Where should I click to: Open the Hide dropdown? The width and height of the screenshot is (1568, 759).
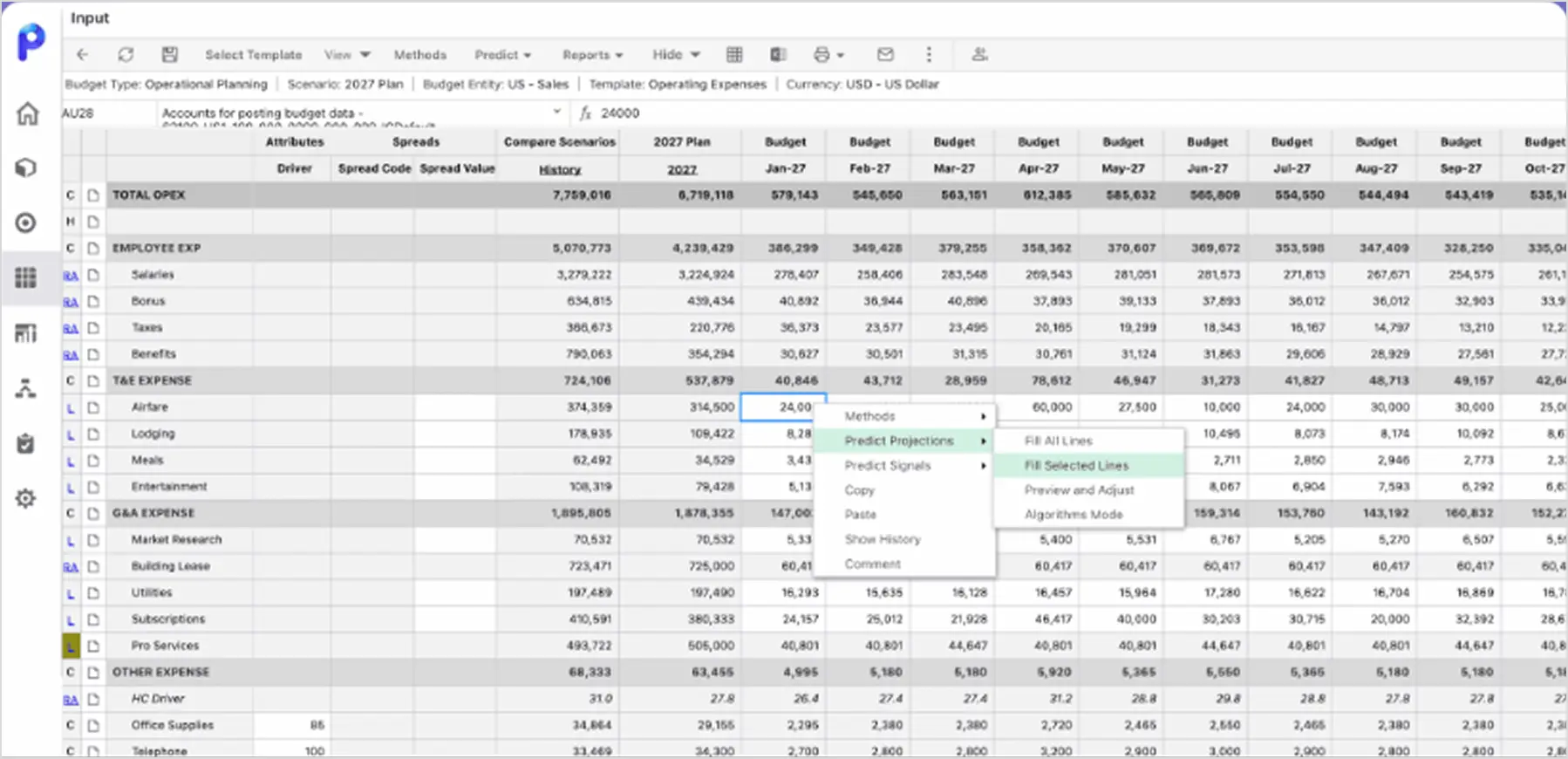(676, 54)
